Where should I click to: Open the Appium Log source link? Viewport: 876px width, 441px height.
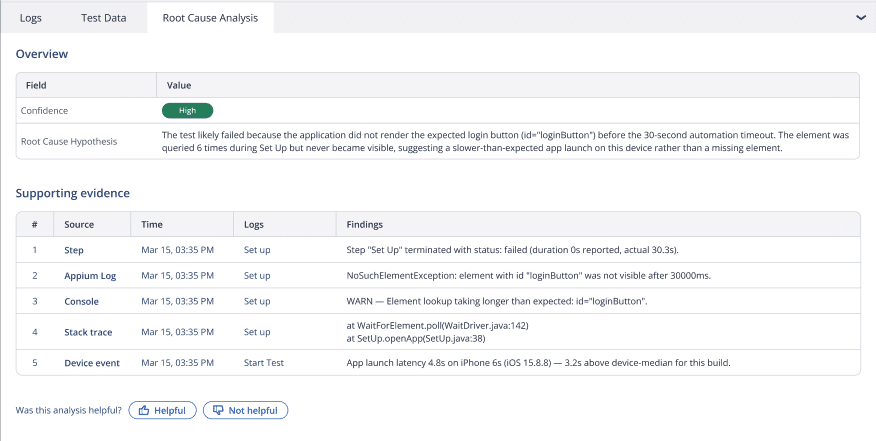(x=90, y=276)
